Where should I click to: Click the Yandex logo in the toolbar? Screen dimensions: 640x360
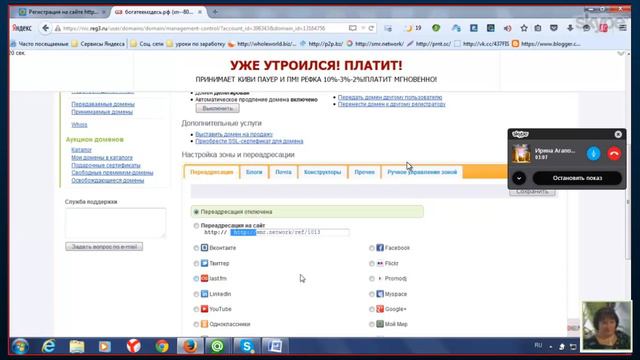tap(22, 28)
